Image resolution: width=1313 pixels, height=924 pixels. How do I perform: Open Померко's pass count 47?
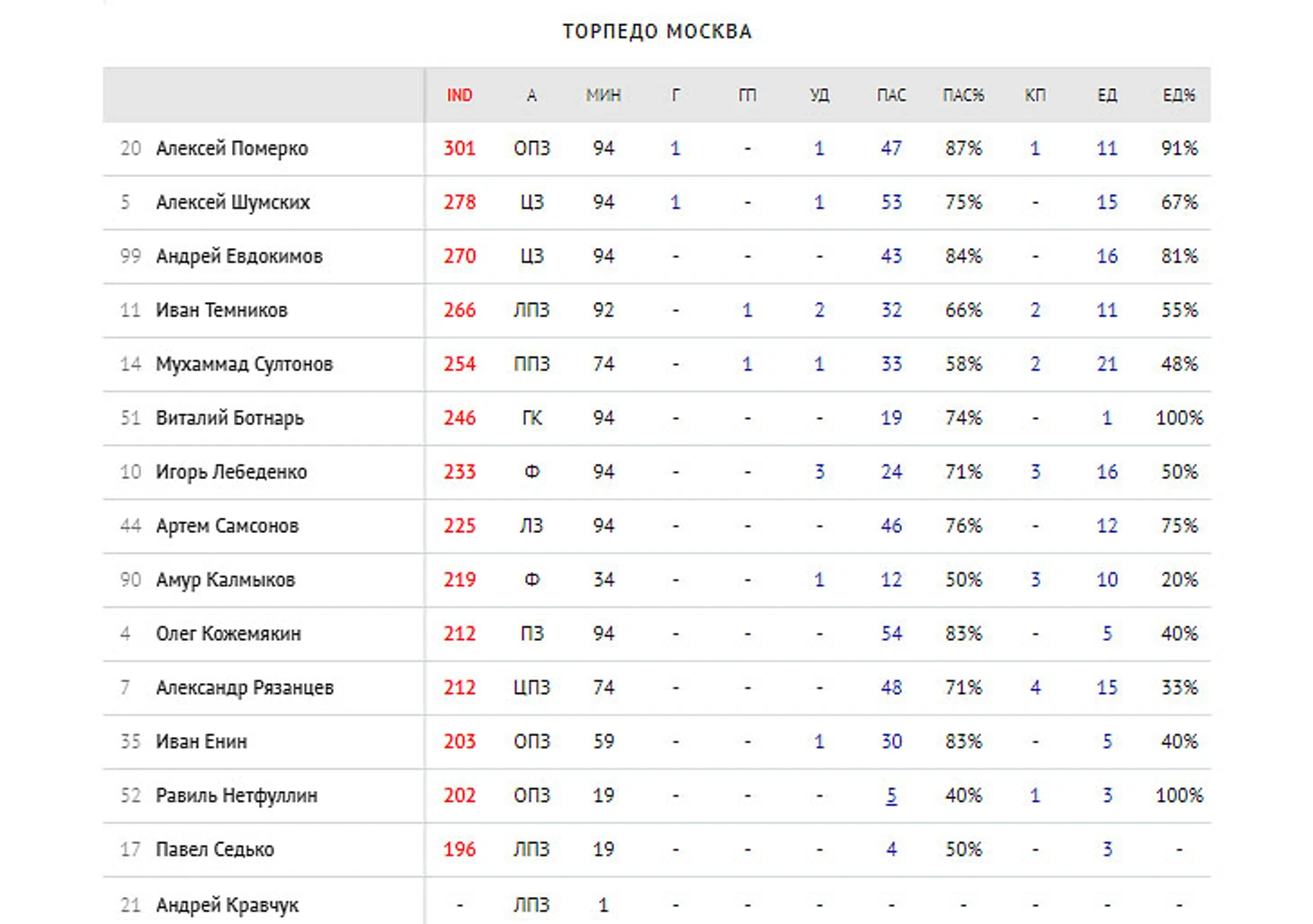(891, 148)
